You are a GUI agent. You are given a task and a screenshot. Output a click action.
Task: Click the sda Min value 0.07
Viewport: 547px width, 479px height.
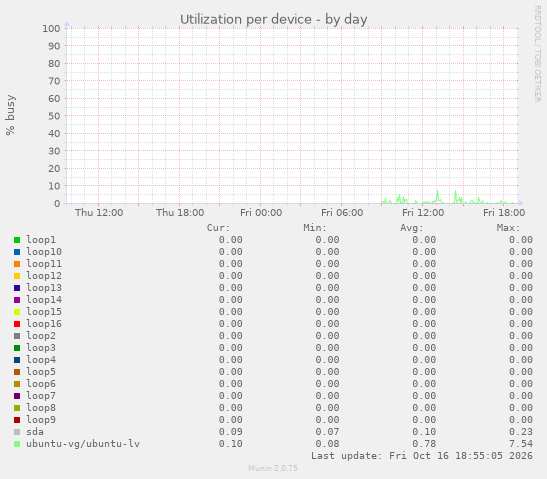tap(327, 432)
